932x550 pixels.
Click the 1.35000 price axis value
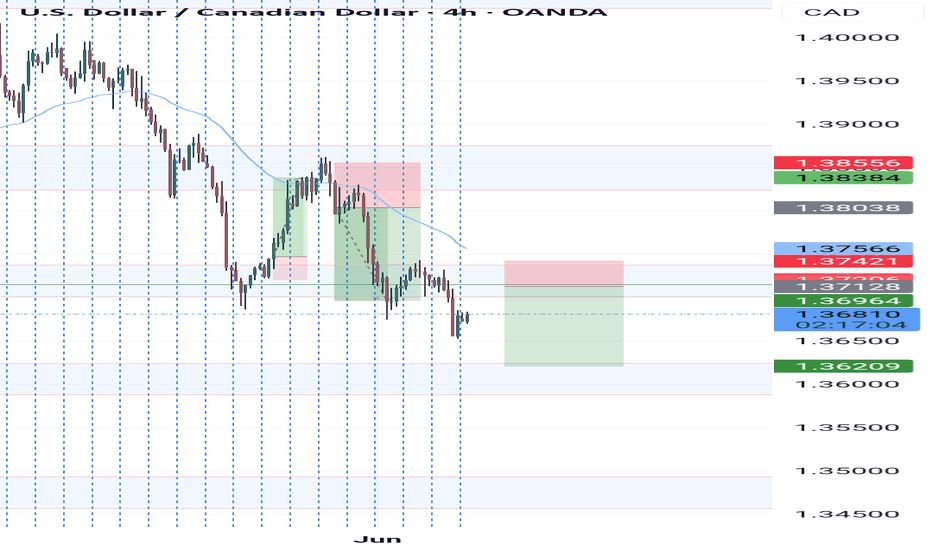pyautogui.click(x=847, y=471)
